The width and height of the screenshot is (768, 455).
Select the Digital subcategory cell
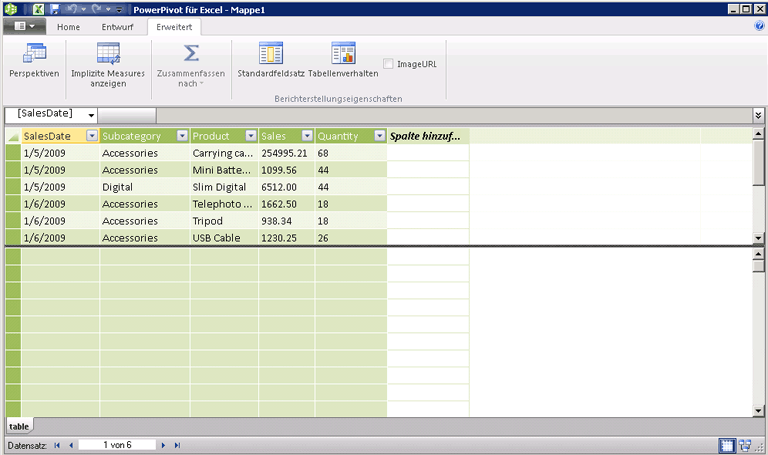(x=144, y=187)
